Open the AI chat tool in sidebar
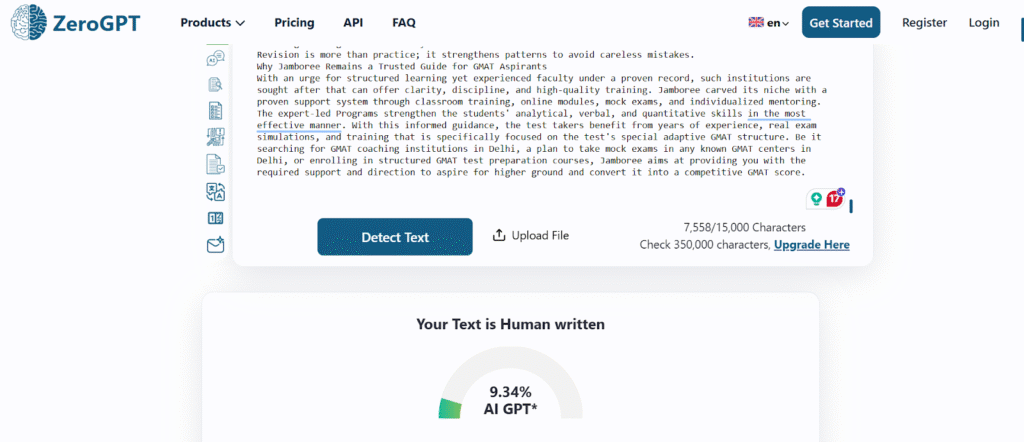The height and width of the screenshot is (442, 1024). [x=215, y=59]
